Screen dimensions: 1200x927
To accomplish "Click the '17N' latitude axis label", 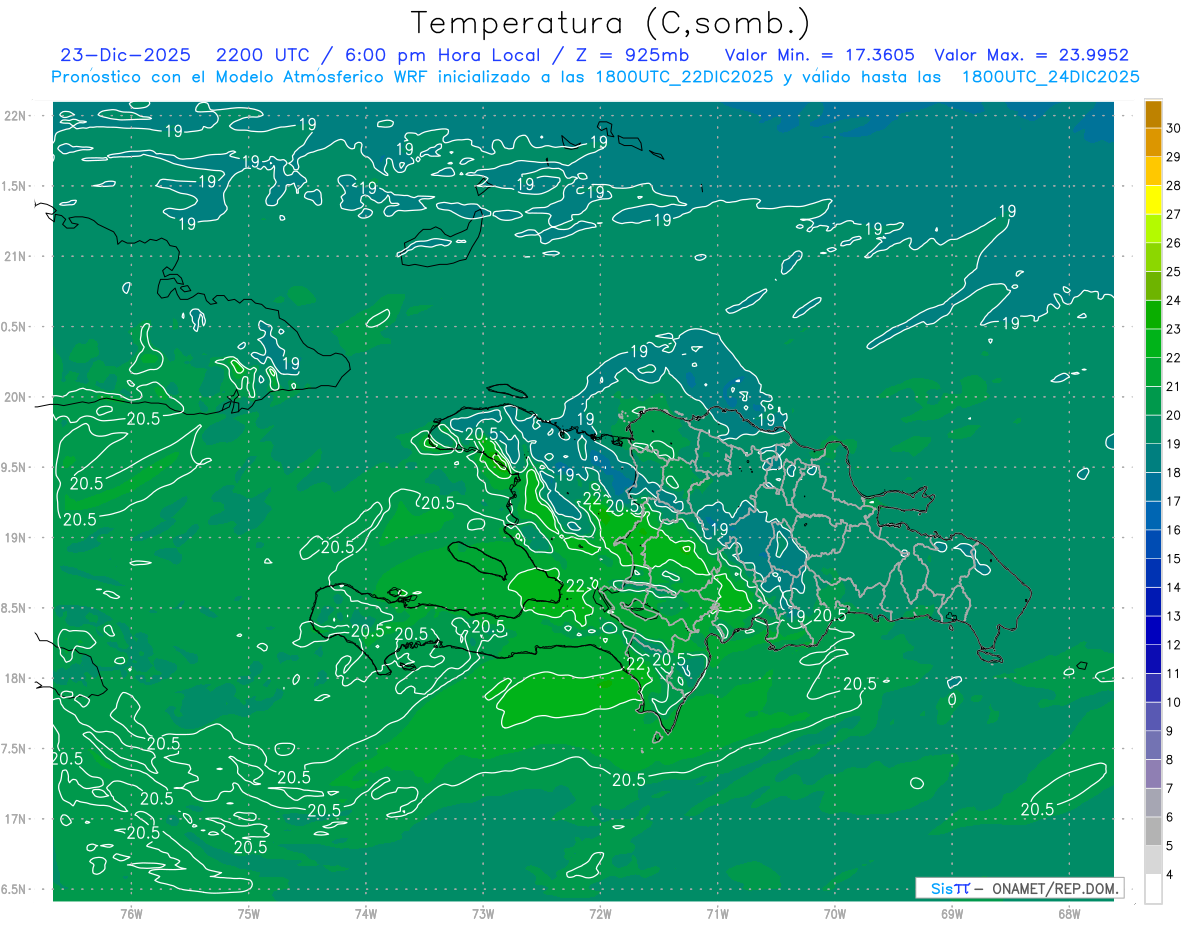I will [17, 819].
